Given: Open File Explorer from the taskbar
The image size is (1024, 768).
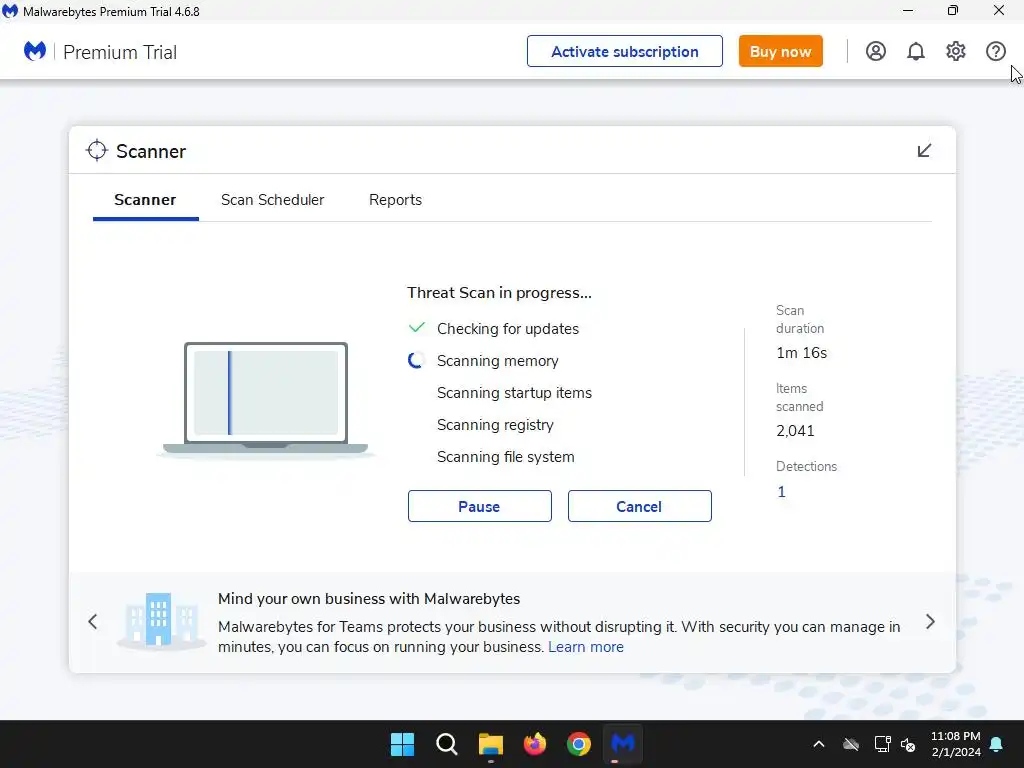Looking at the screenshot, I should tap(490, 744).
